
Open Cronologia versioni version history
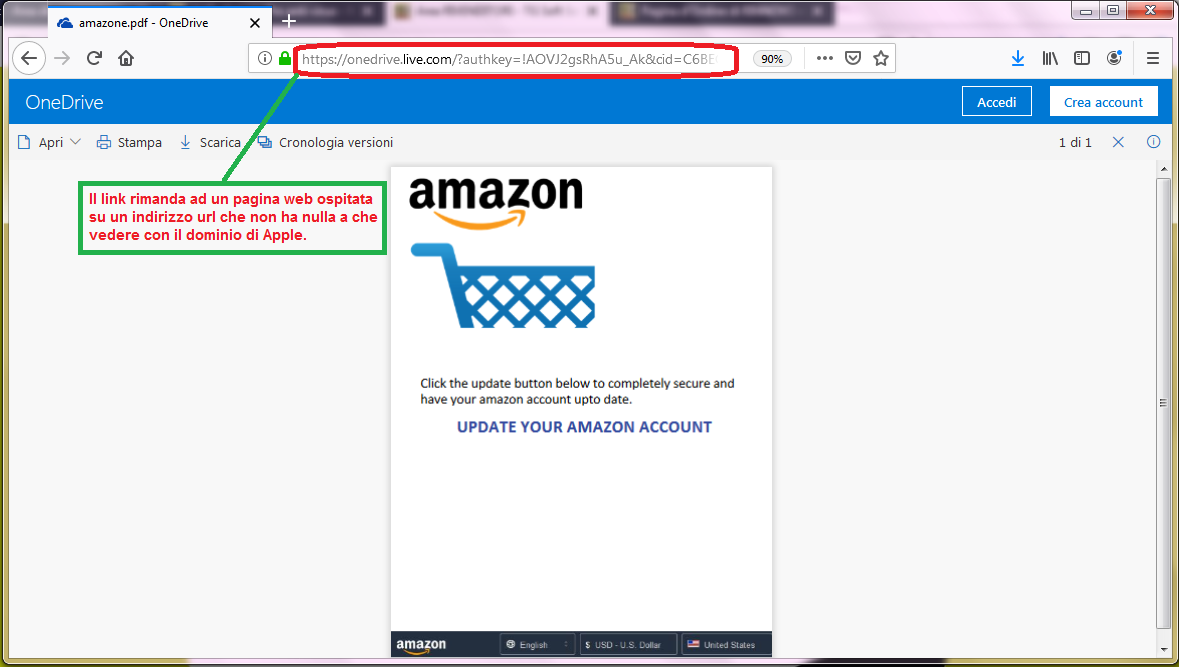point(325,142)
